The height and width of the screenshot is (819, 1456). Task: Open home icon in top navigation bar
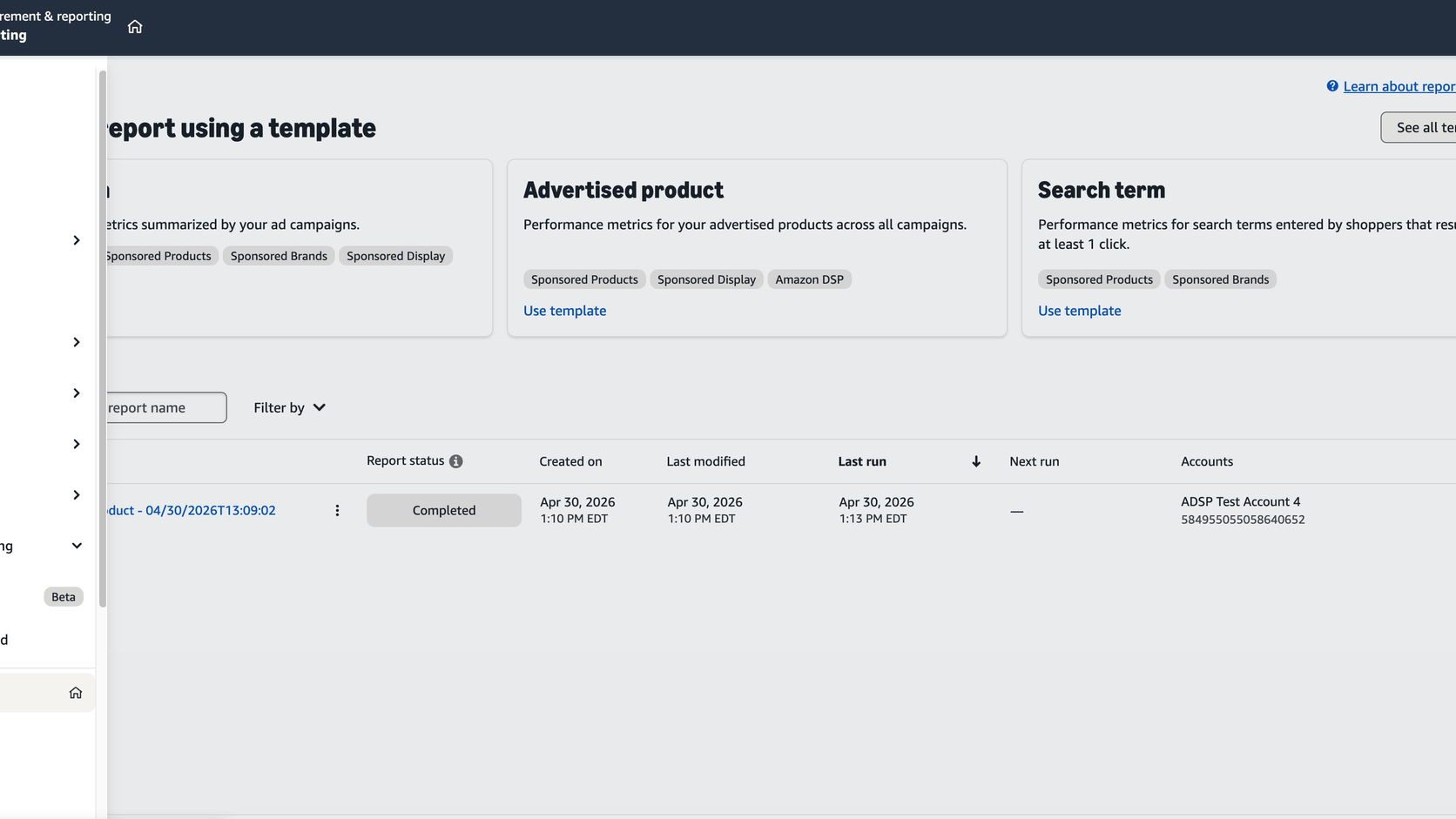(x=135, y=27)
